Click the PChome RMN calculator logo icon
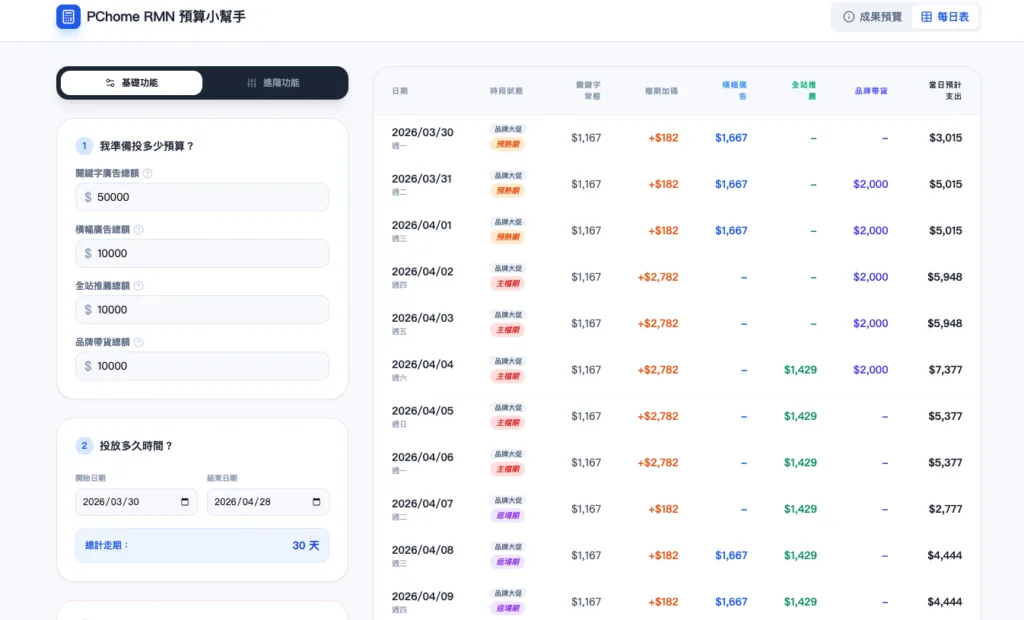1024x620 pixels. click(68, 16)
